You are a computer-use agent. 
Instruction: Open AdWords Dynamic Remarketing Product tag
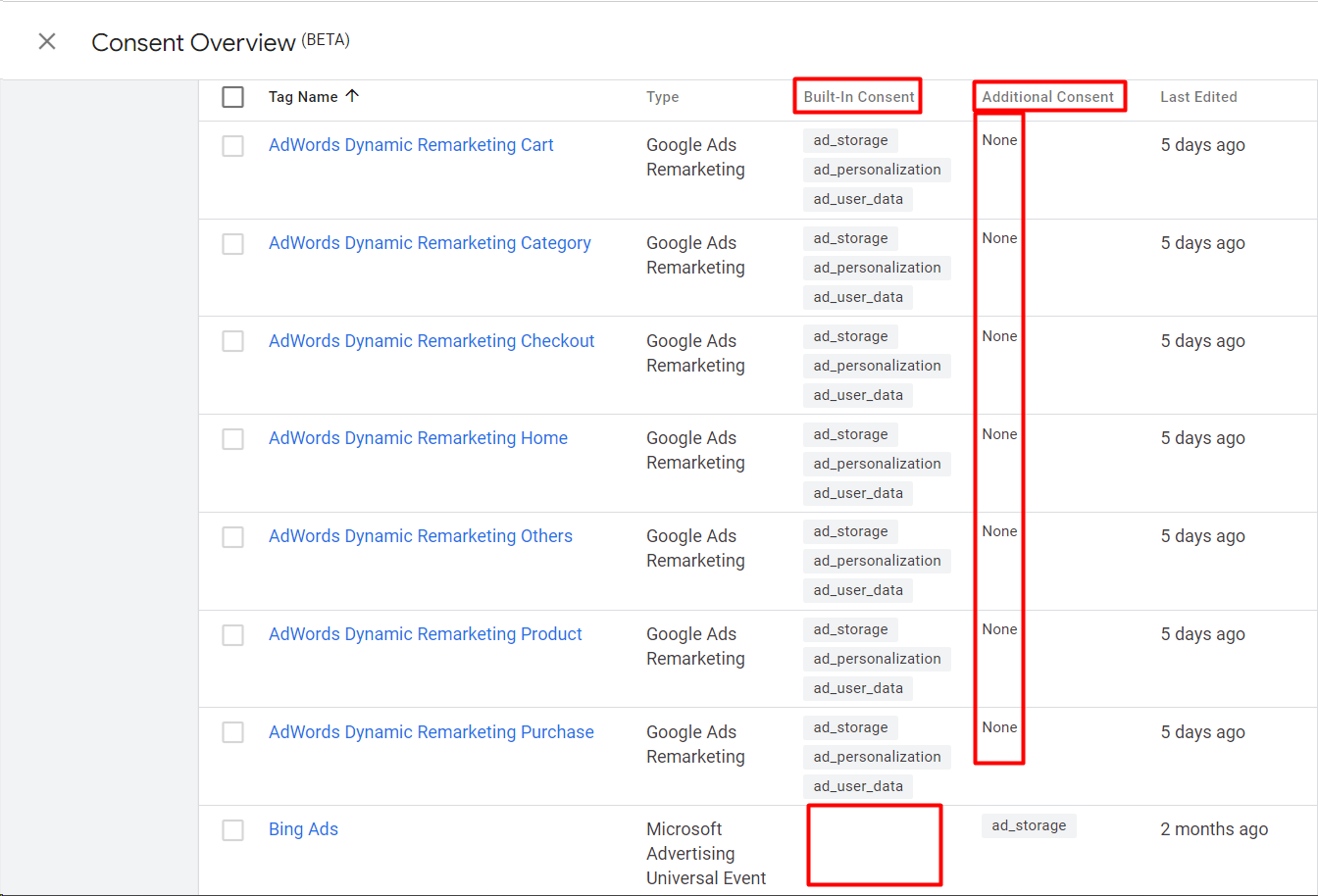point(426,634)
